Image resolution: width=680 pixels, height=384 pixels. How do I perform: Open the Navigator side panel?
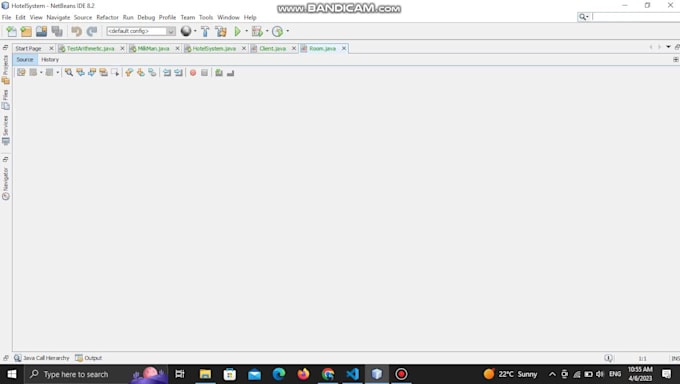click(x=6, y=184)
